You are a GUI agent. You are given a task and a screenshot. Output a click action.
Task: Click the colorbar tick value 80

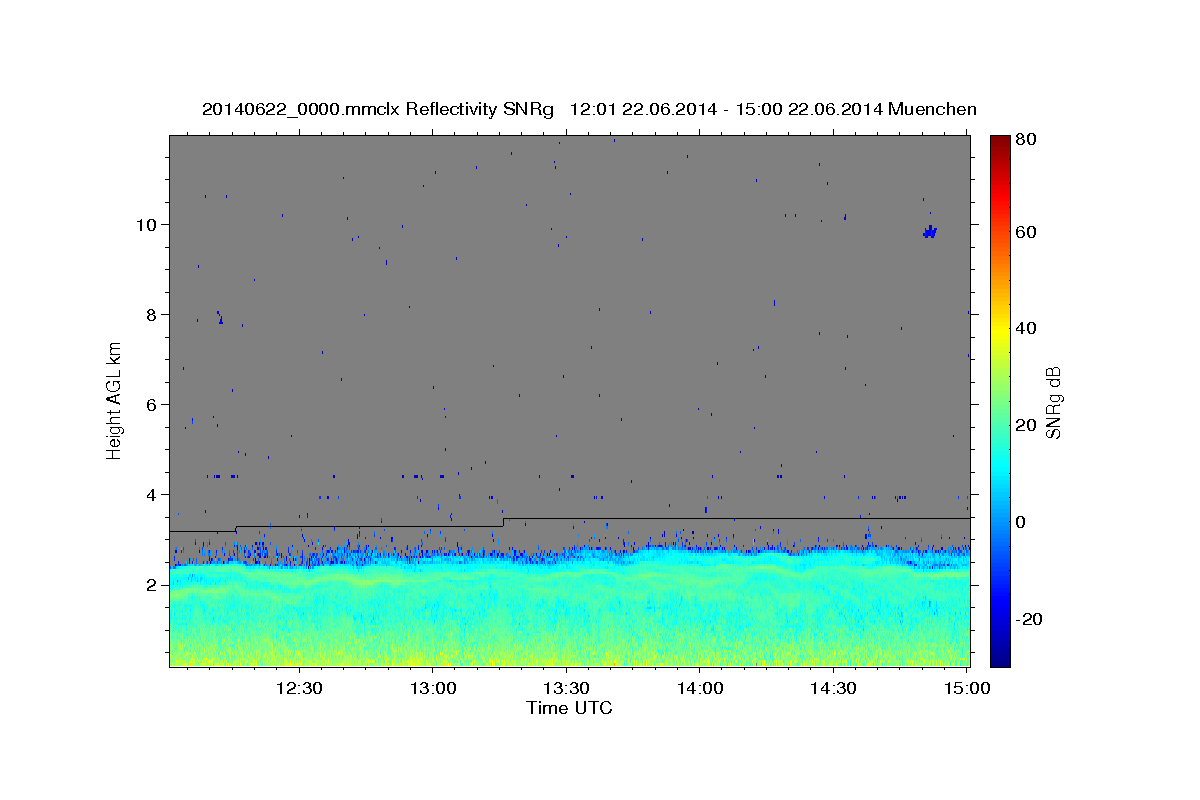1027,140
